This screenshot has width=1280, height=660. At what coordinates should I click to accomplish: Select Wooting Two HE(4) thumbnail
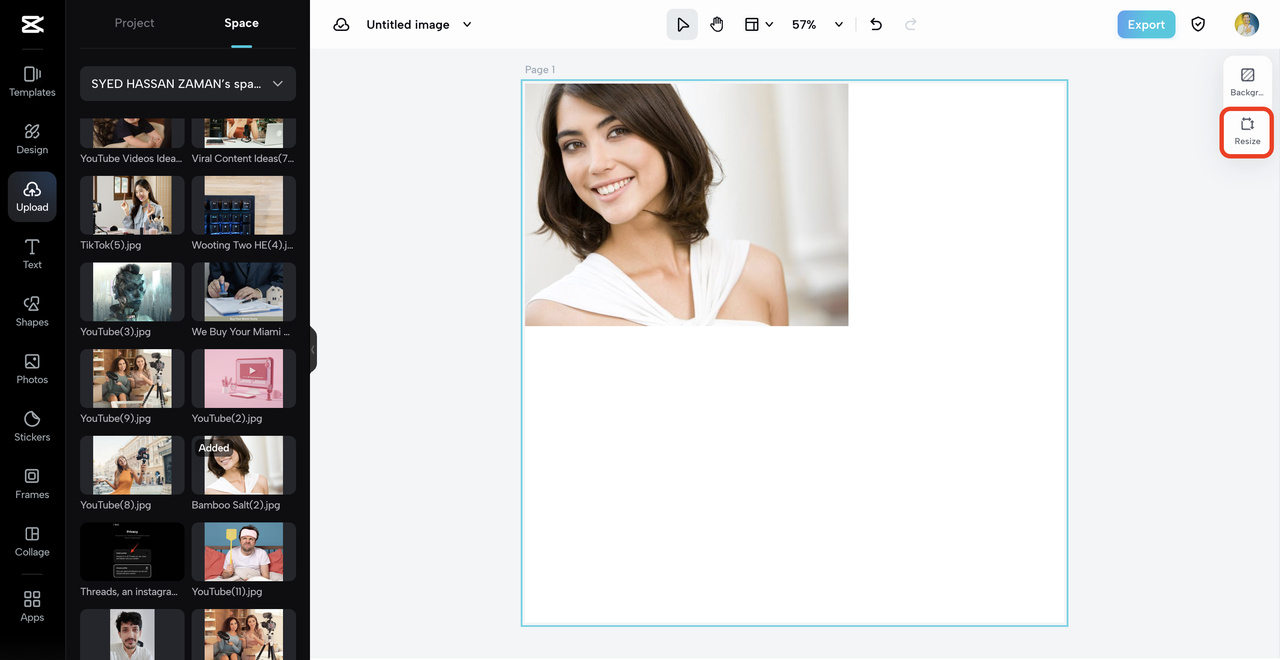pos(244,205)
